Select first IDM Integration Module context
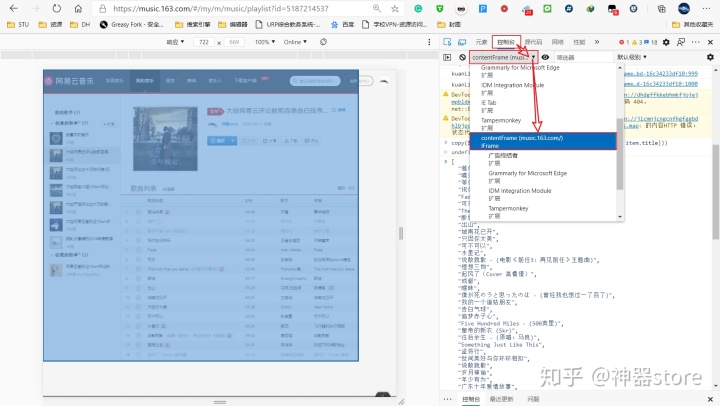Viewport: 720px width, 406px height. click(543, 89)
